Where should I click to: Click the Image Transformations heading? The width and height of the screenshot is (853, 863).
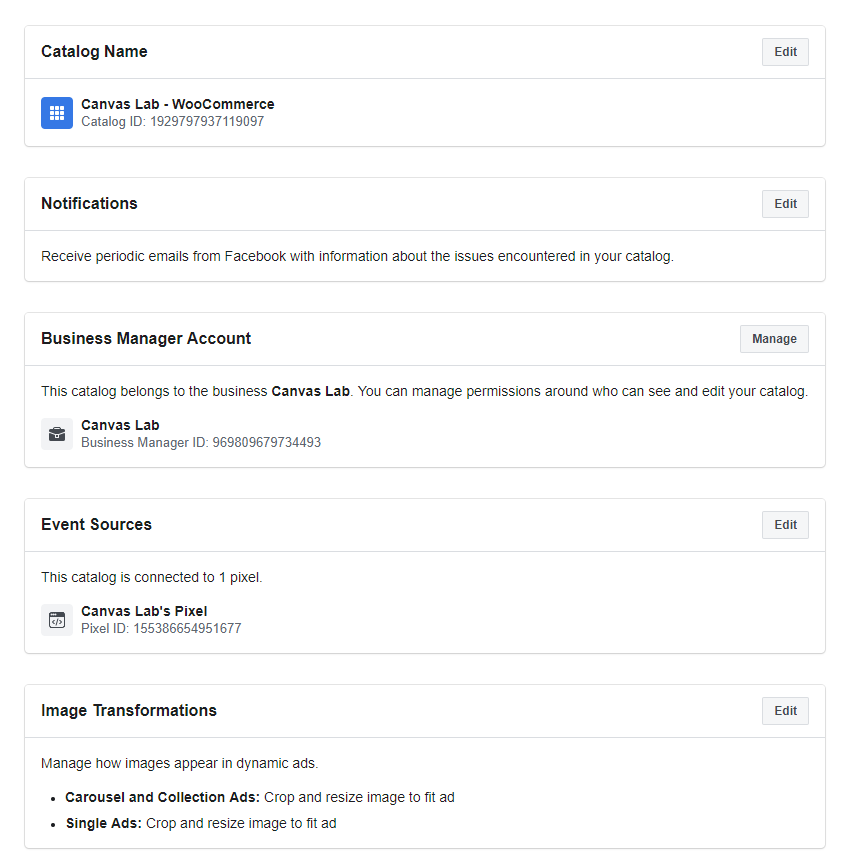128,711
